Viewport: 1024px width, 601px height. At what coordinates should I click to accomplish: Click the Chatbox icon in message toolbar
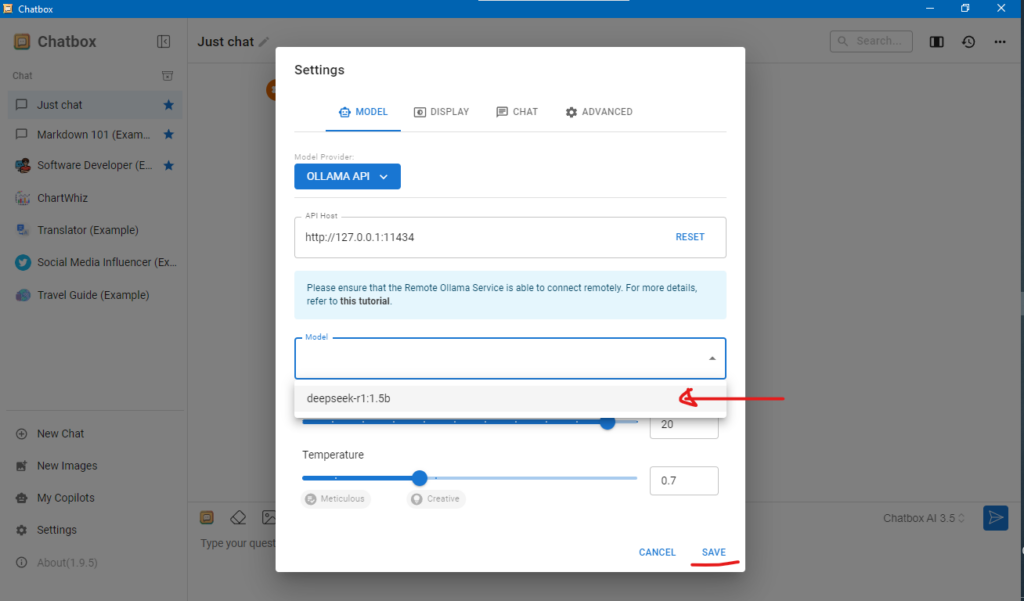pos(207,517)
